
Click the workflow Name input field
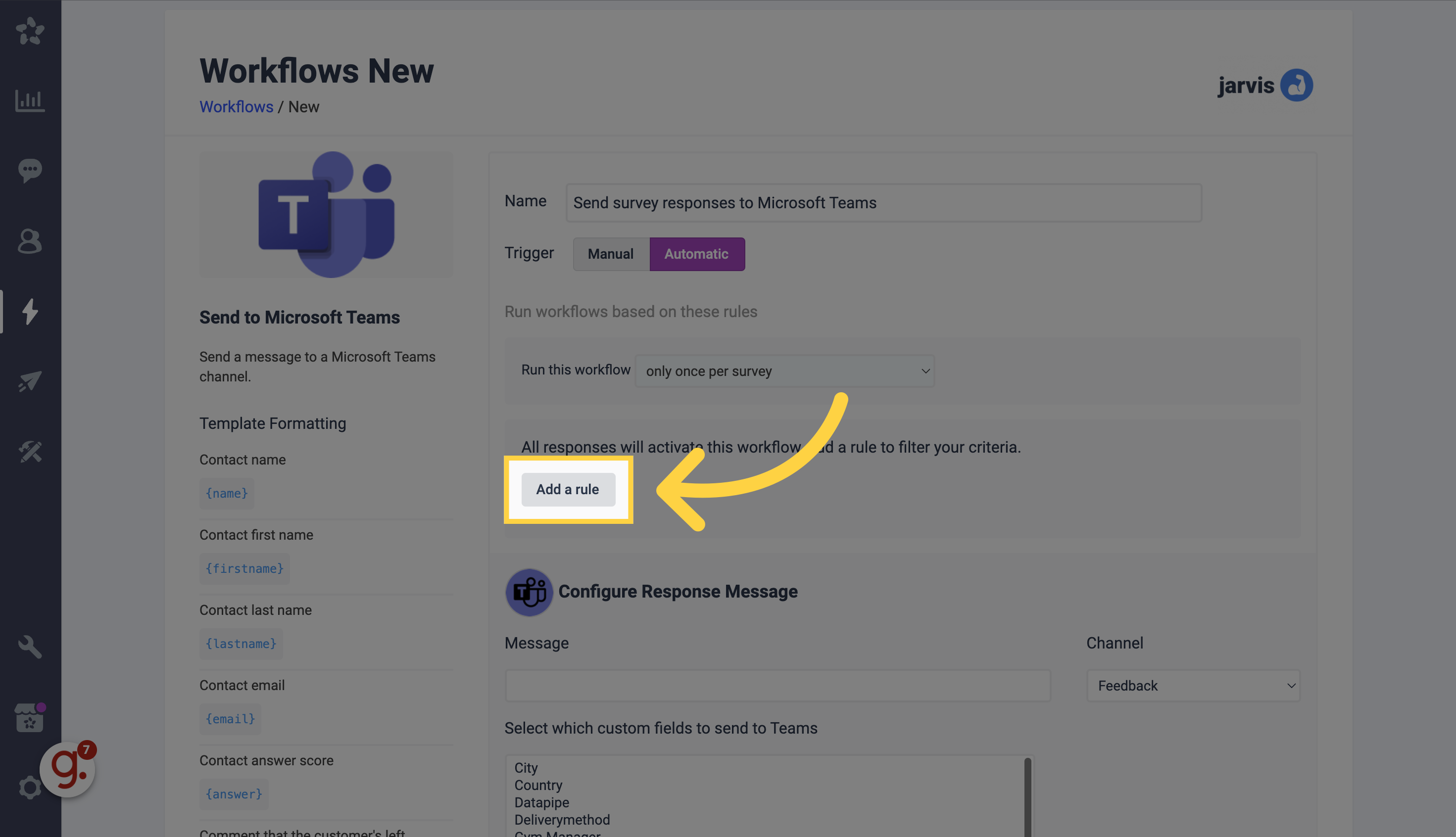(x=883, y=202)
